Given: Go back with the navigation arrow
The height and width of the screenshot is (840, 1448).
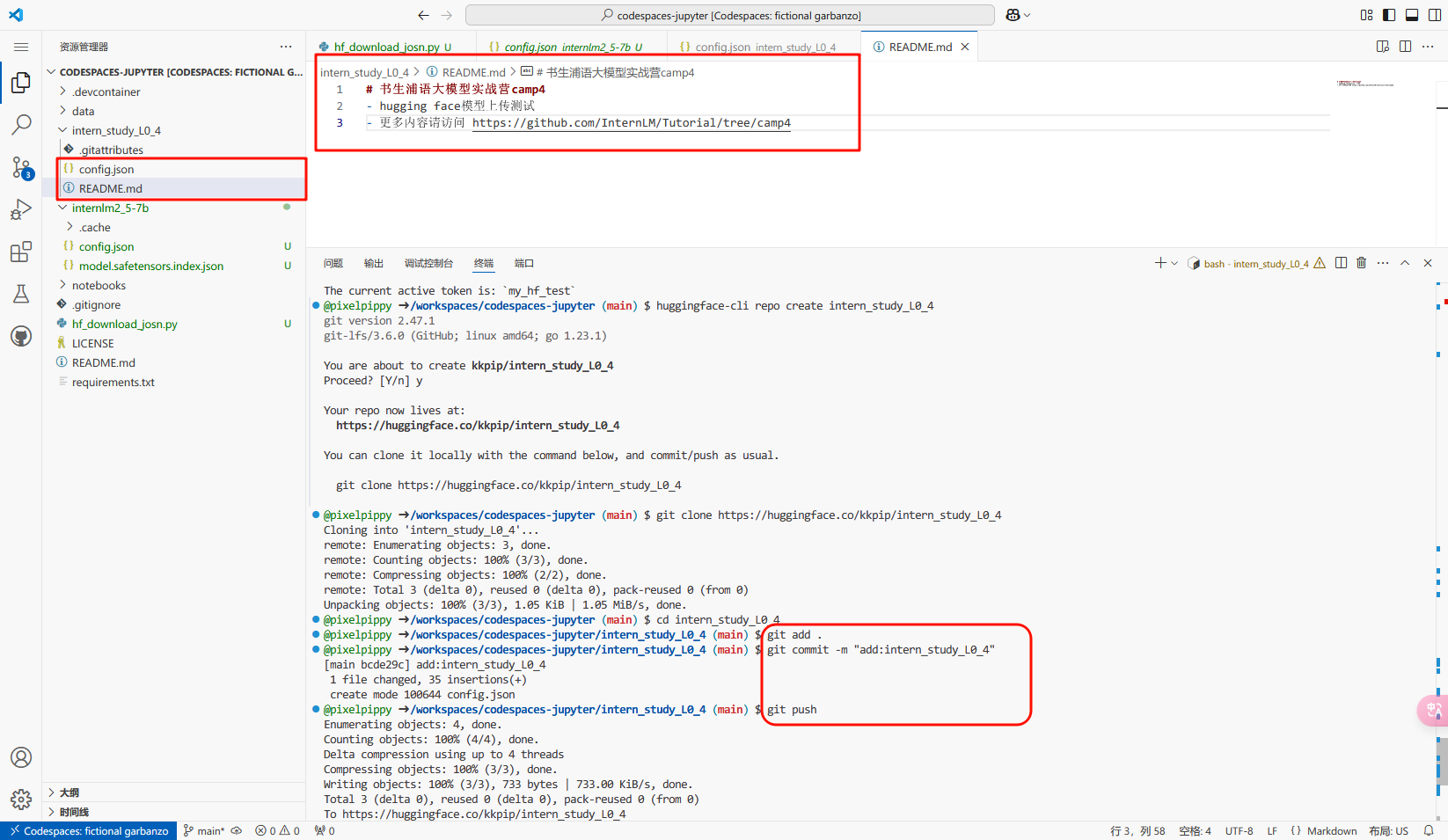Looking at the screenshot, I should (x=424, y=15).
